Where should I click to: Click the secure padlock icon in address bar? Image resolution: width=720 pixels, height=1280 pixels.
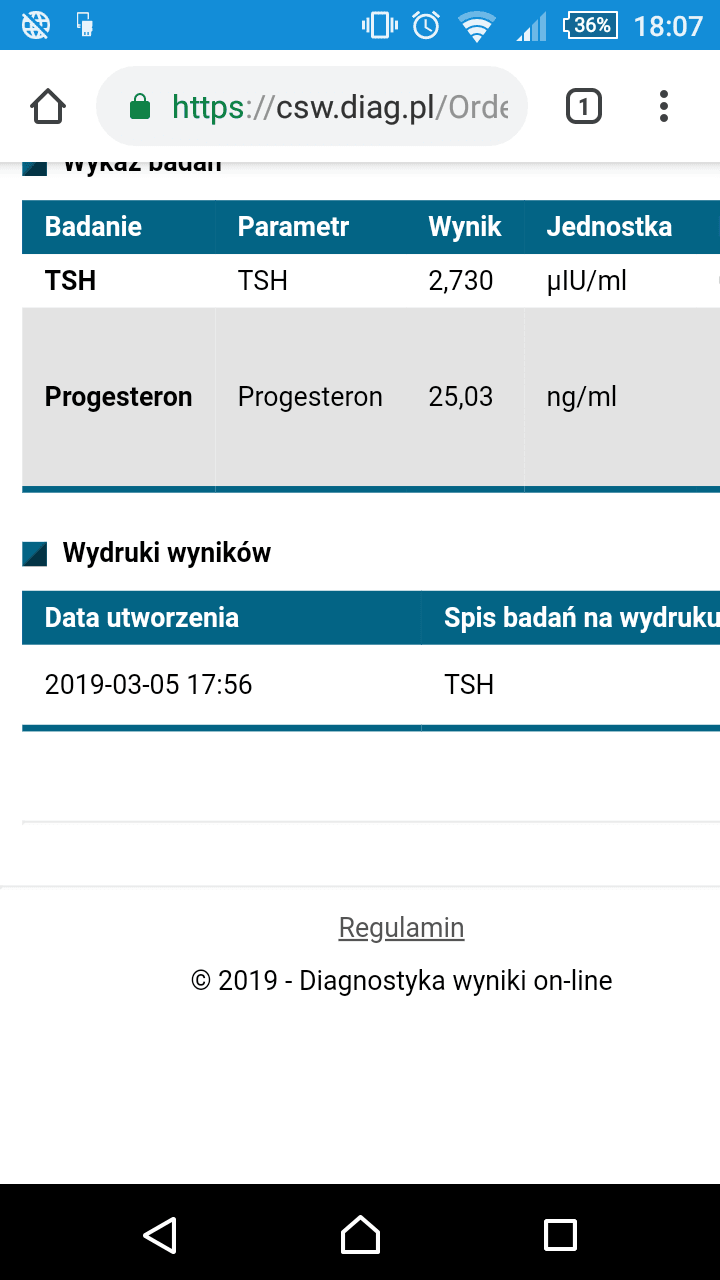[143, 105]
